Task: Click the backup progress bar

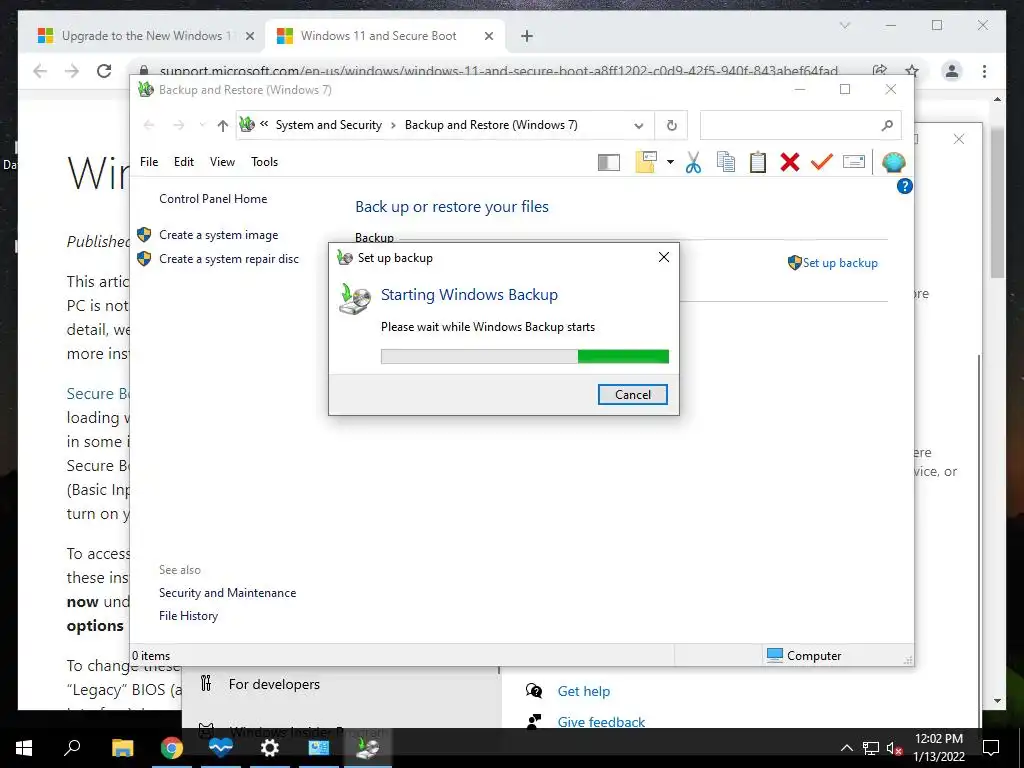Action: click(525, 357)
